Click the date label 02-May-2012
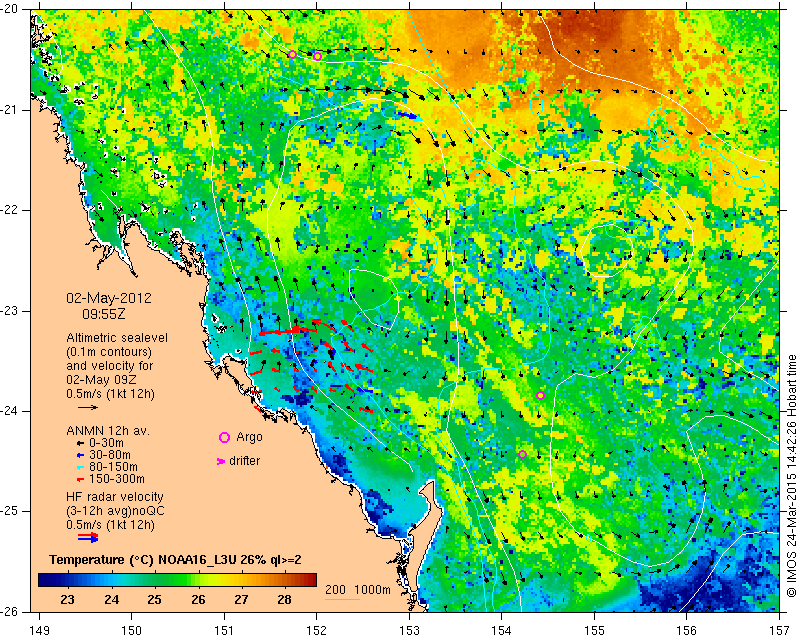The image size is (800, 640). pyautogui.click(x=109, y=298)
